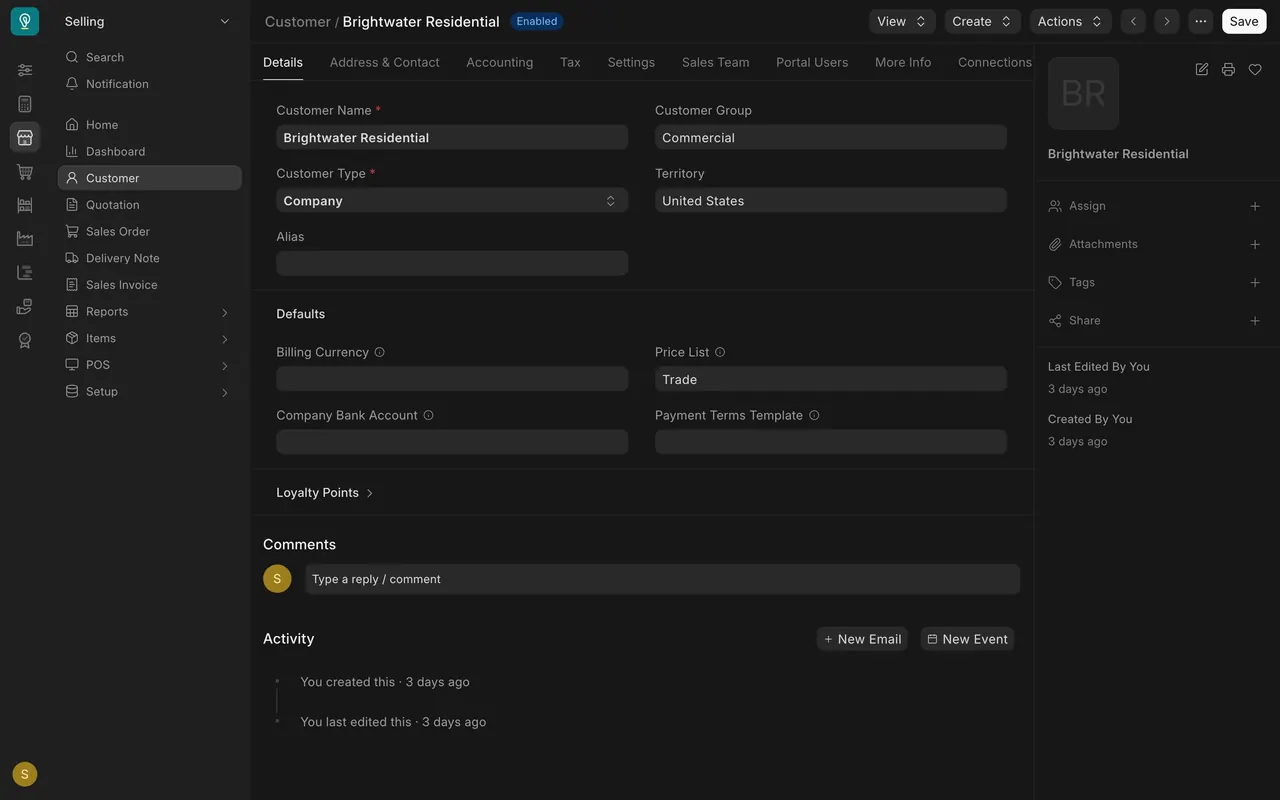Open the Actions dropdown
The height and width of the screenshot is (800, 1280).
[1071, 21]
